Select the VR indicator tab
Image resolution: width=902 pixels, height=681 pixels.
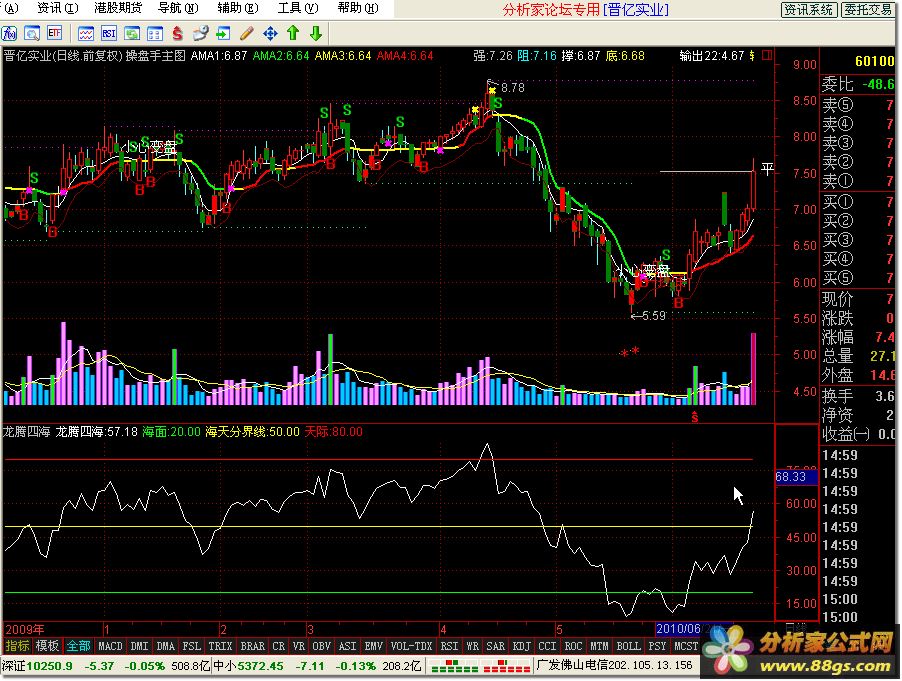point(299,646)
